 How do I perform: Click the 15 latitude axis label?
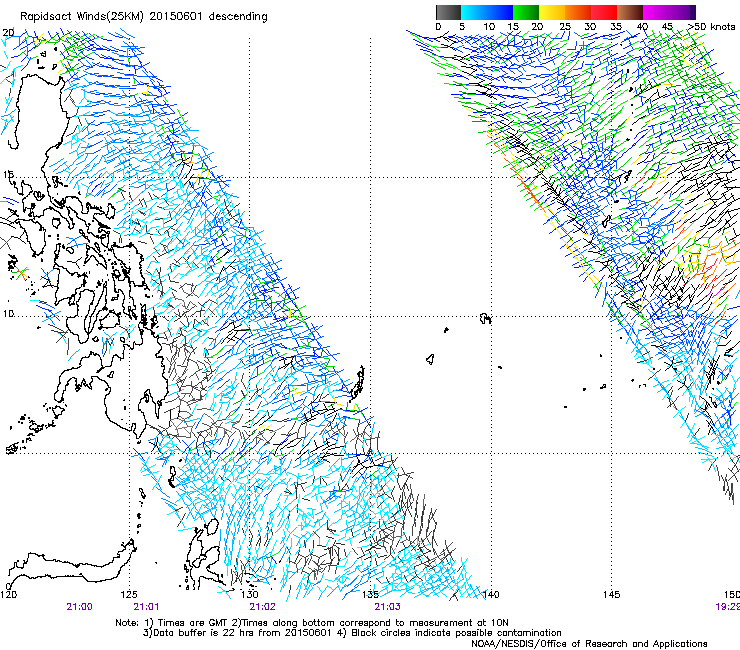tap(8, 175)
